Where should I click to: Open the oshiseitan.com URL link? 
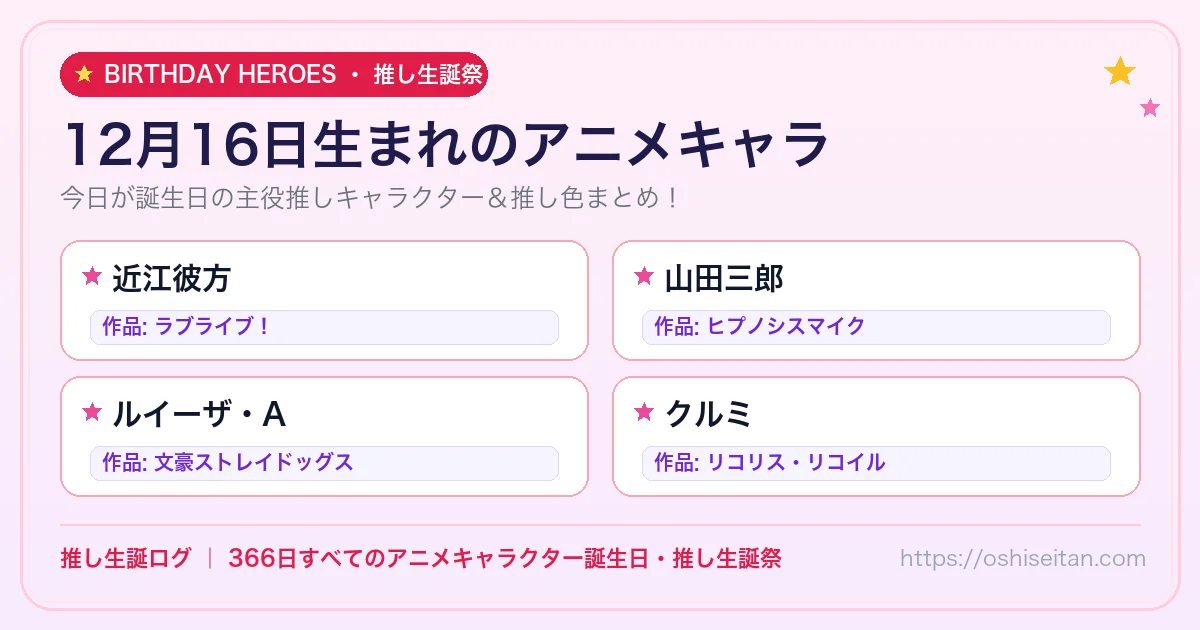coord(1023,559)
